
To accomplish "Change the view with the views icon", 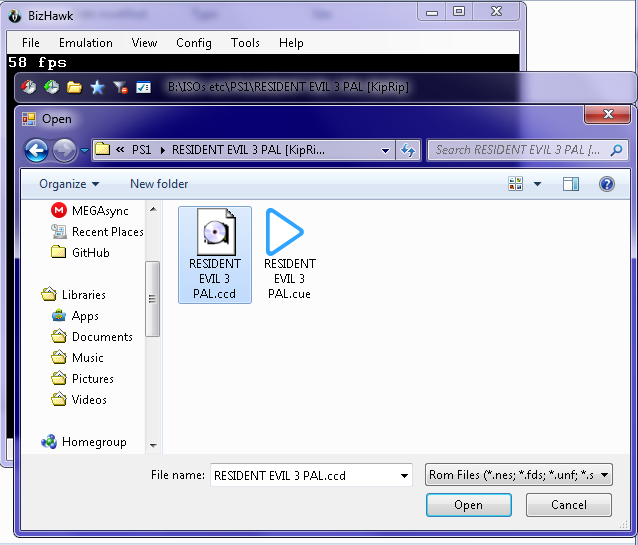I will click(x=516, y=184).
